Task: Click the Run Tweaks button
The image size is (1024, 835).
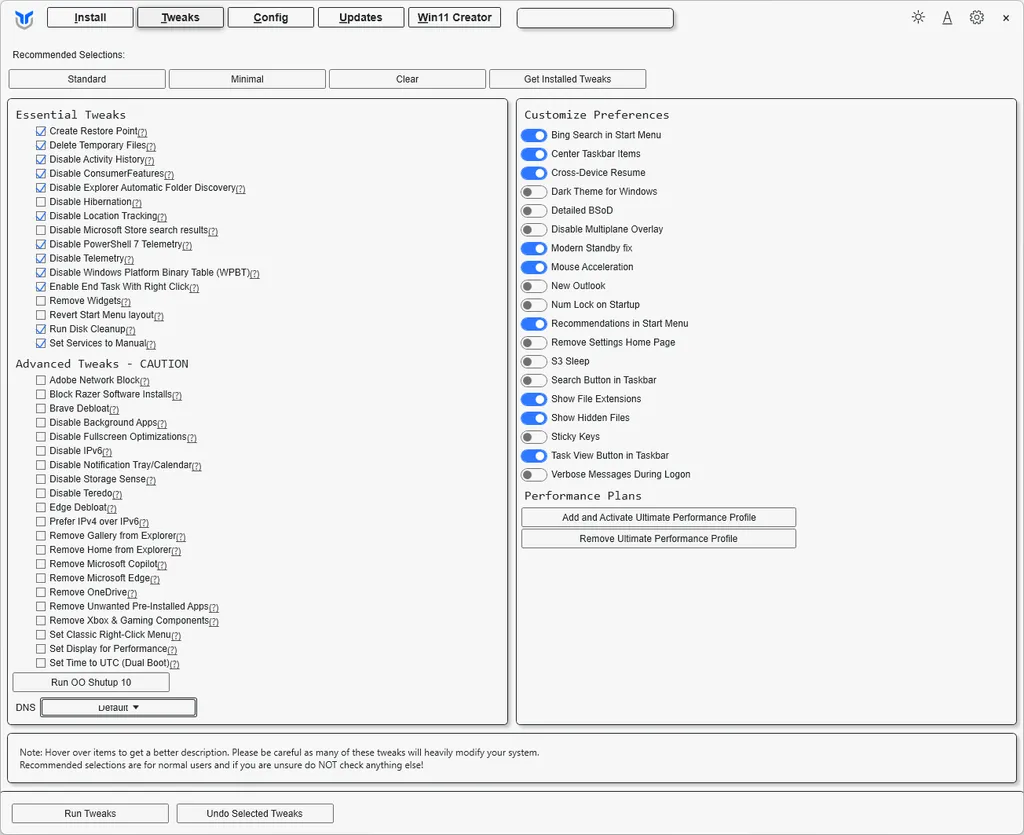Action: (89, 813)
